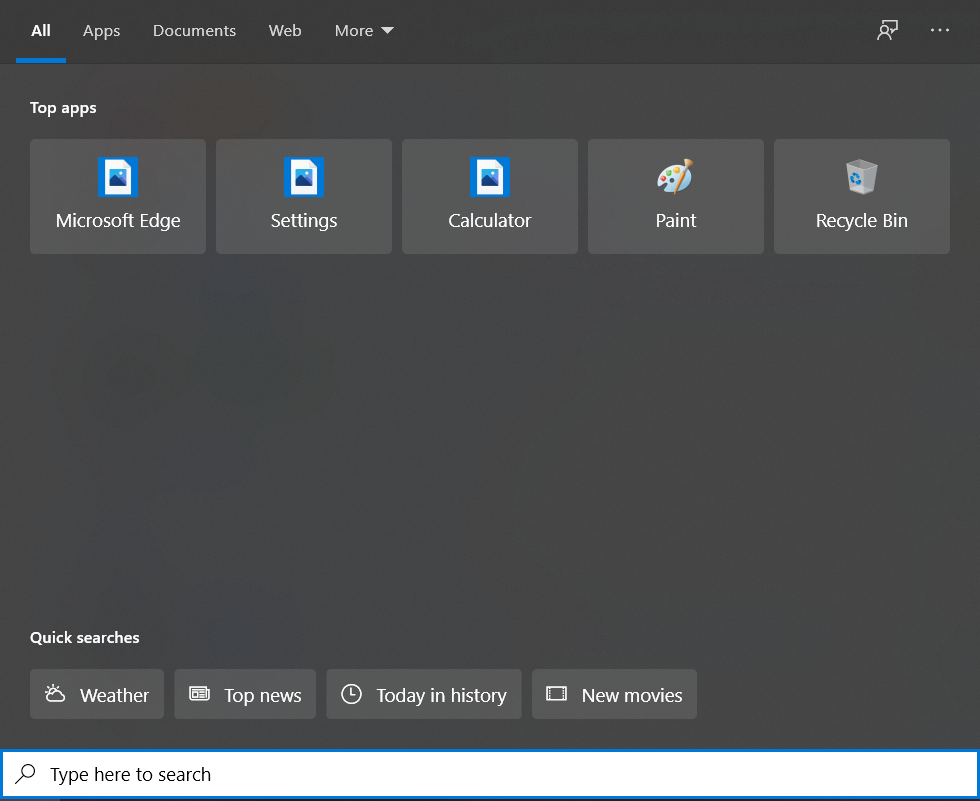Click the magnifier icon in search box
The width and height of the screenshot is (980, 801).
(x=26, y=774)
